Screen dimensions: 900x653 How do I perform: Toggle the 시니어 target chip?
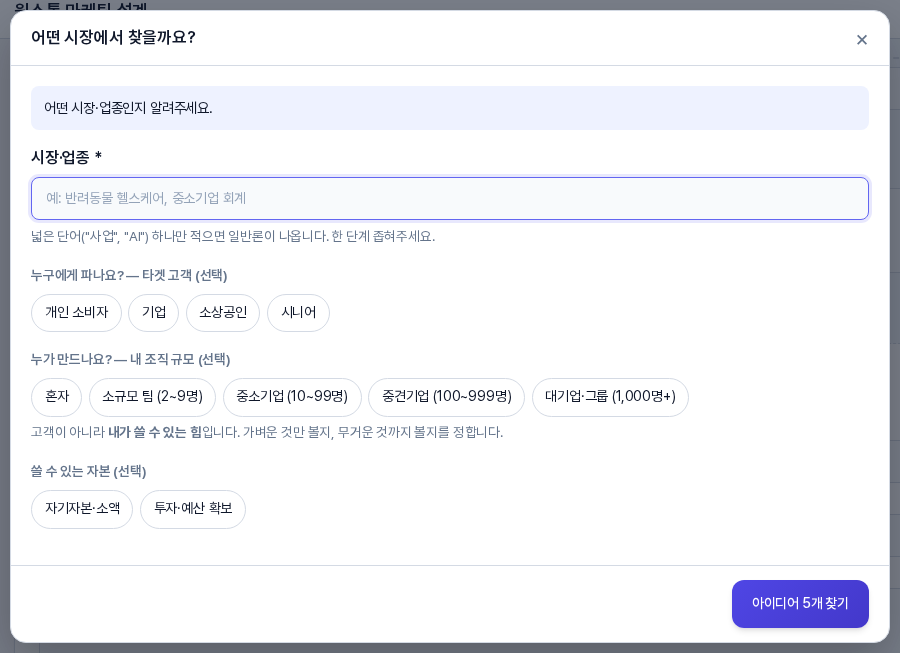point(298,313)
